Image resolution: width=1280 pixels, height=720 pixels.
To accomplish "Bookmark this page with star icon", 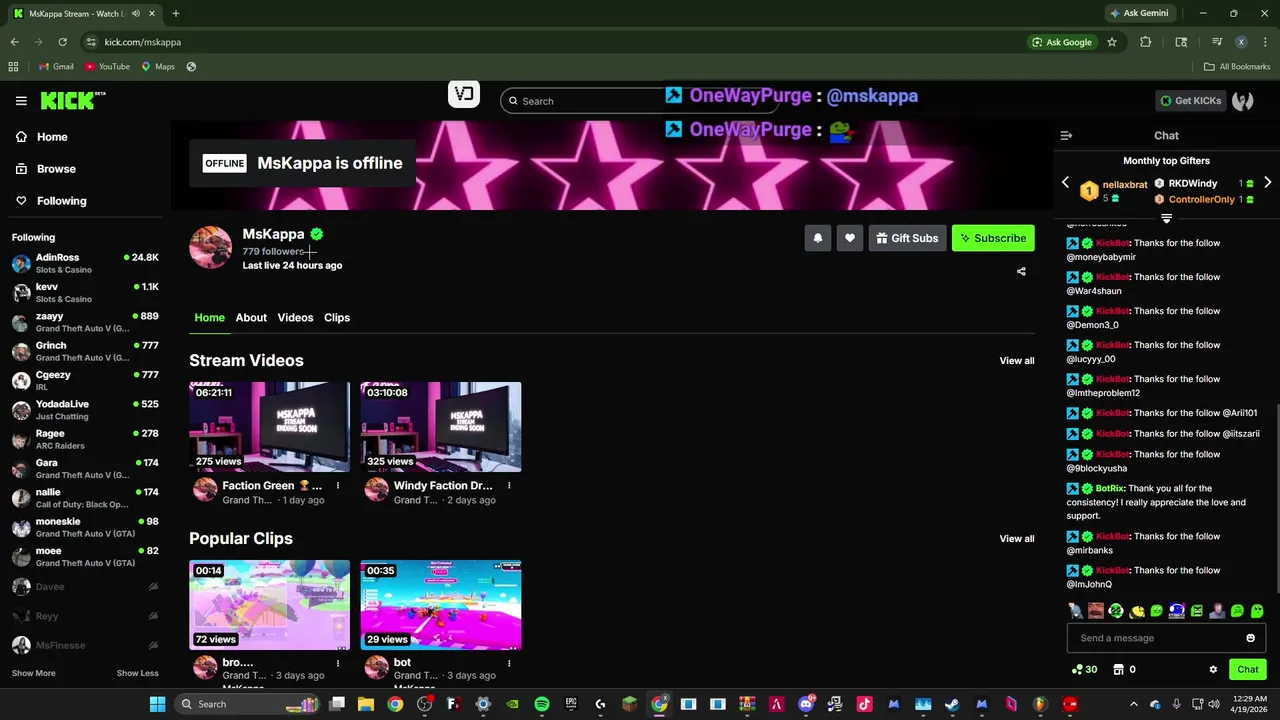I will tap(1112, 42).
